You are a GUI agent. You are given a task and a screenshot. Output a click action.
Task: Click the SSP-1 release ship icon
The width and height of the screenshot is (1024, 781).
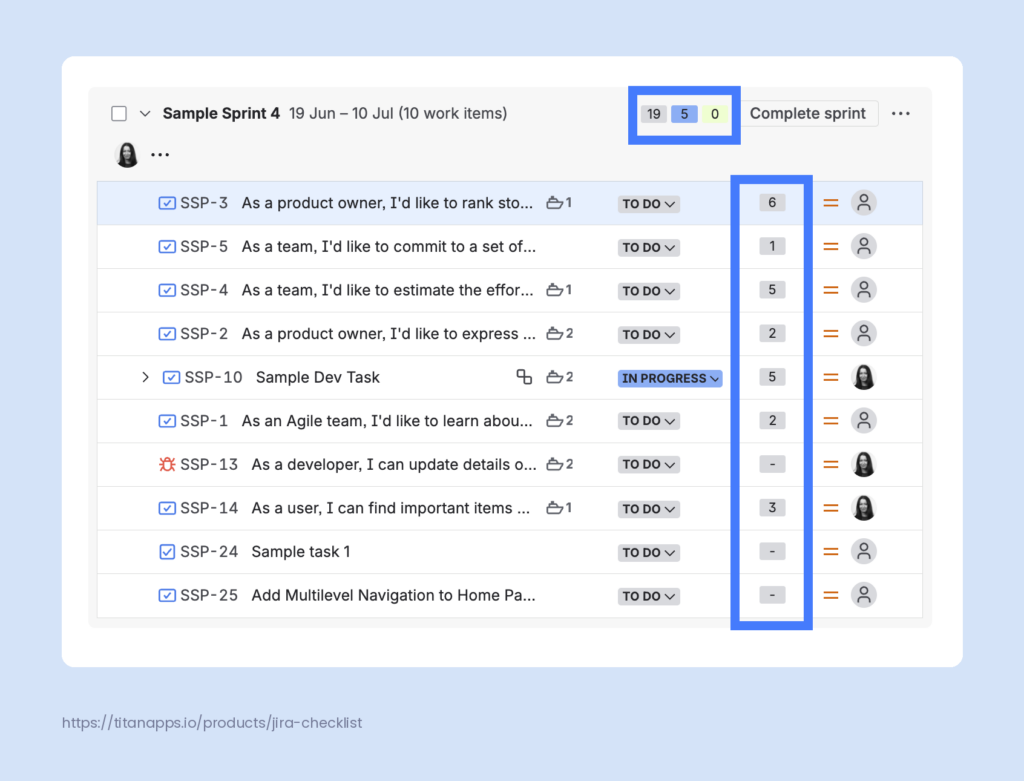(x=554, y=420)
